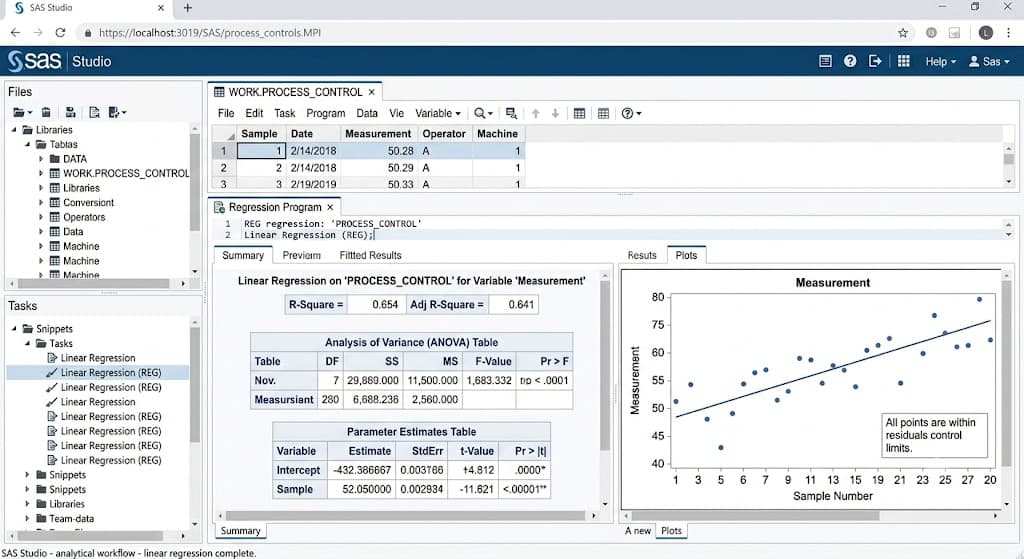
Task: Collapse the top Libraries node in Files tree
Action: click(x=14, y=129)
